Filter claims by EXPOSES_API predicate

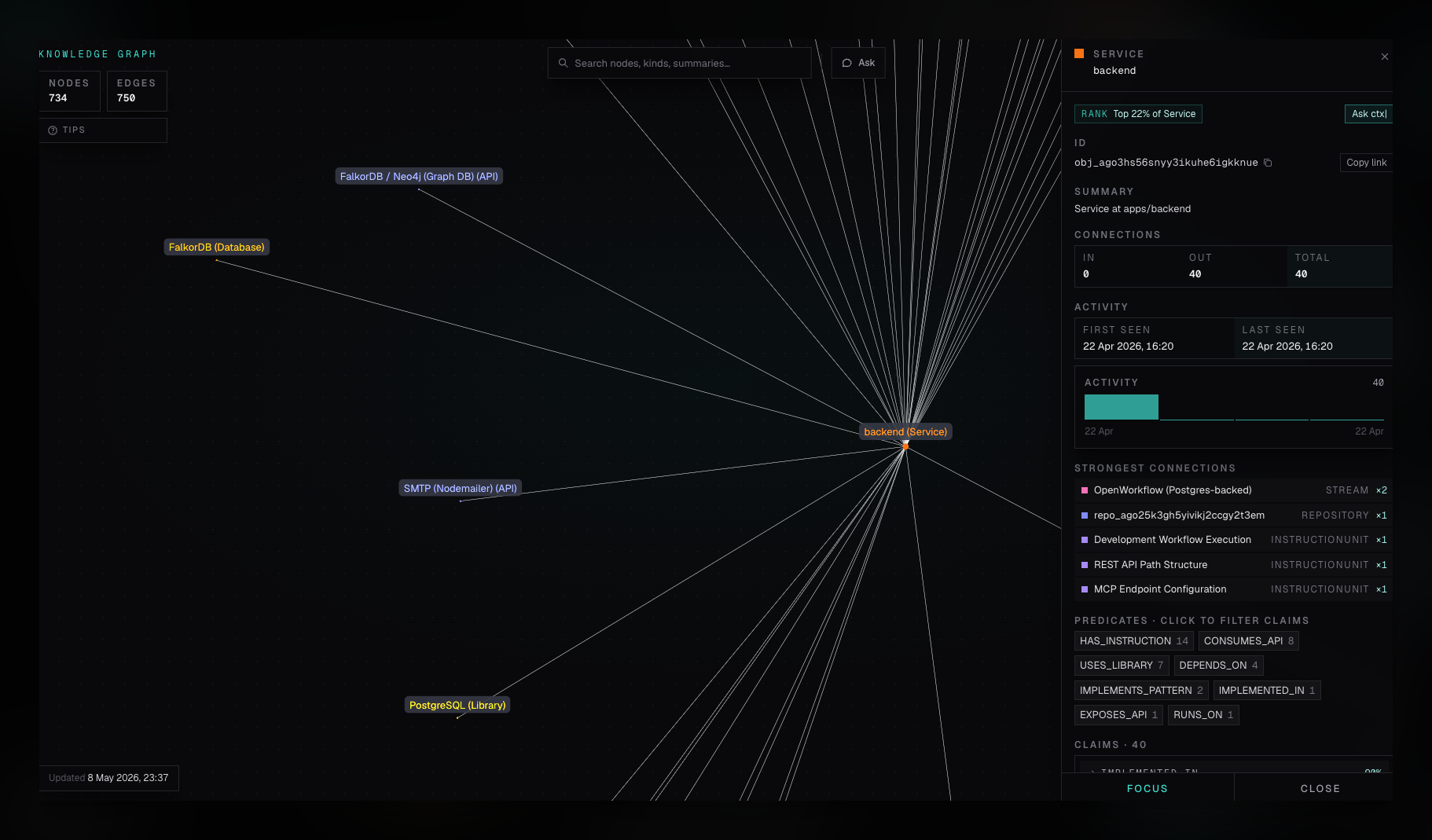1118,715
